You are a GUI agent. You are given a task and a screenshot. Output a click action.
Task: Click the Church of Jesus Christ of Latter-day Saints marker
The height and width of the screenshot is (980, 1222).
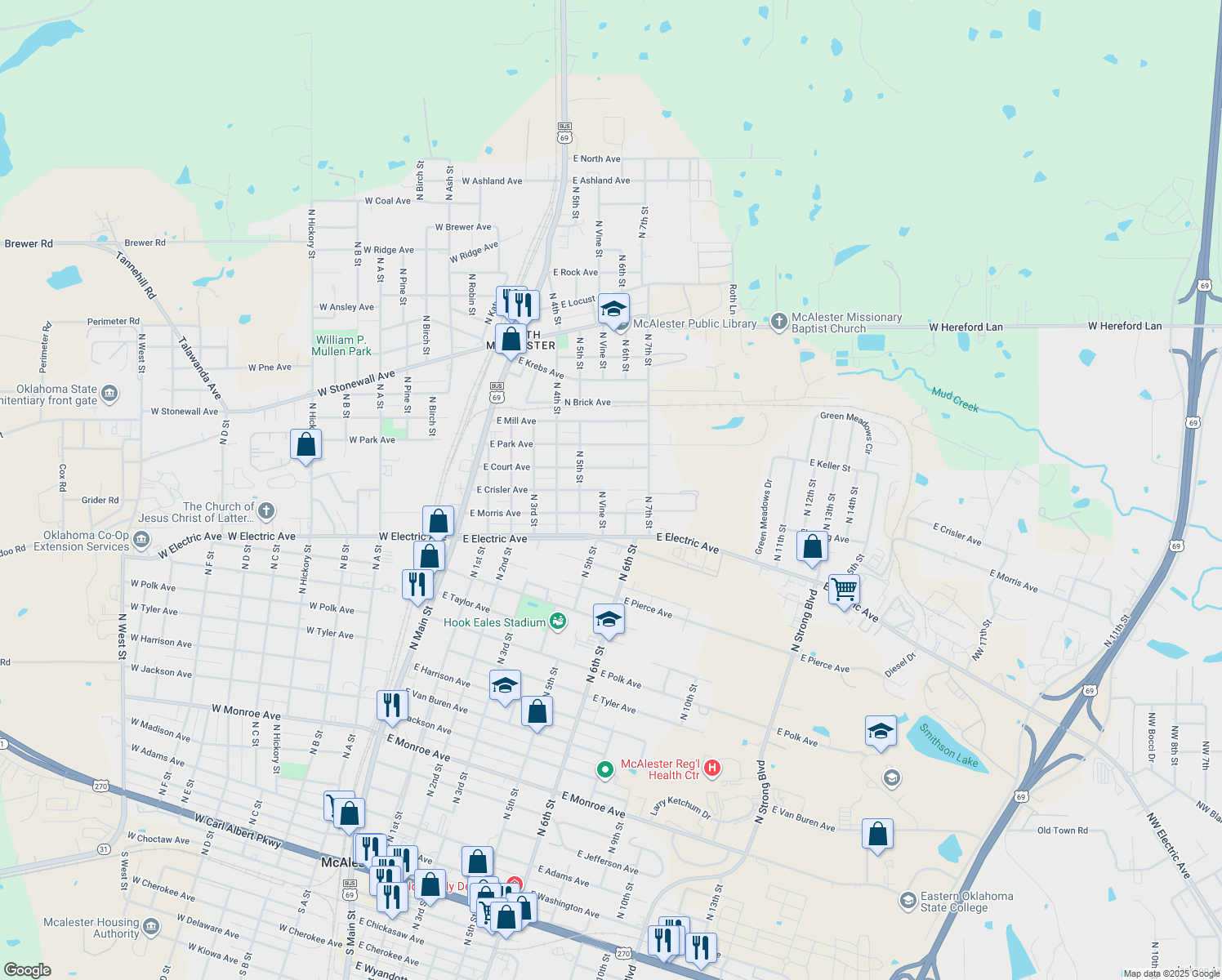265,511
